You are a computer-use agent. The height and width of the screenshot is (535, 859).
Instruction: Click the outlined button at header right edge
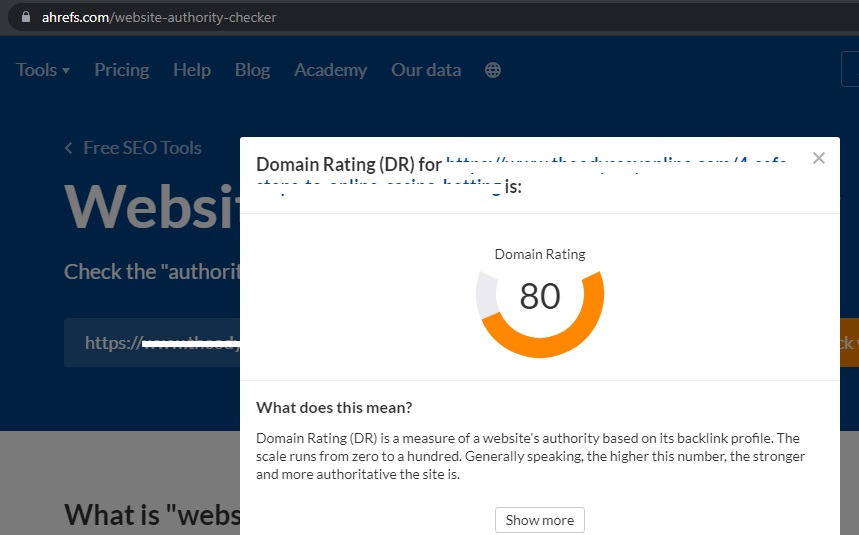point(850,70)
